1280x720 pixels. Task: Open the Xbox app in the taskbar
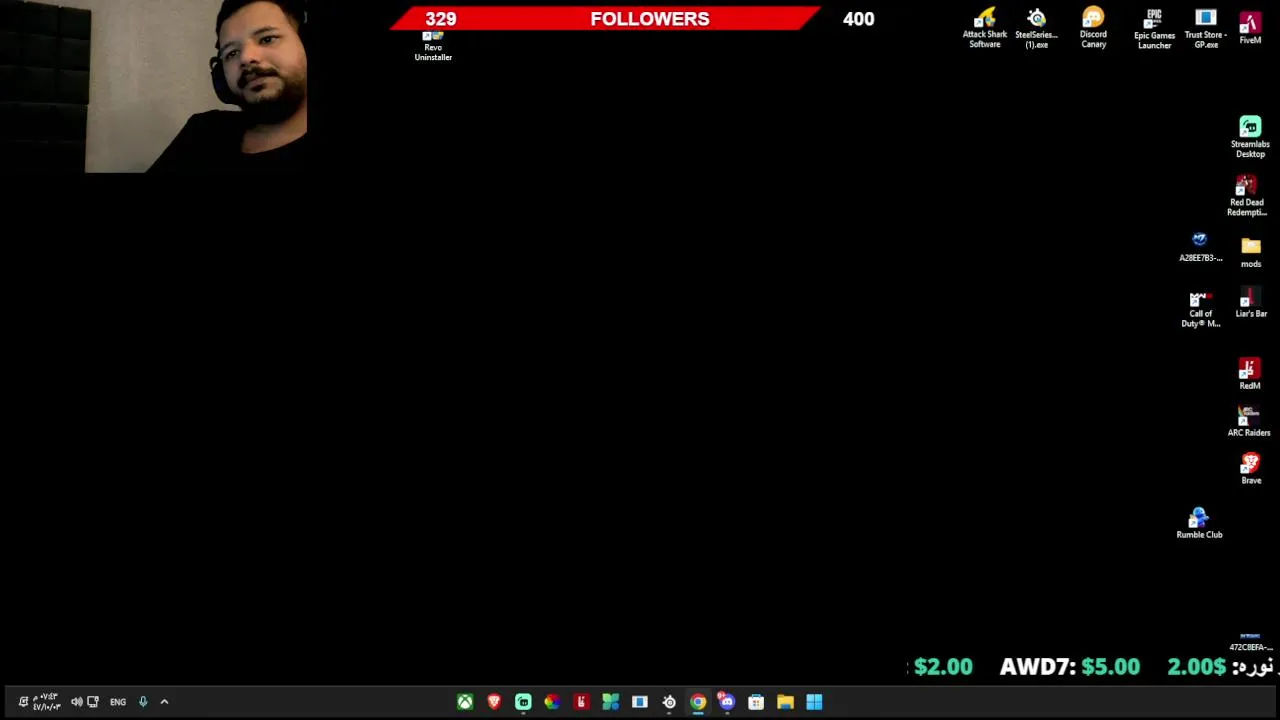coord(465,702)
